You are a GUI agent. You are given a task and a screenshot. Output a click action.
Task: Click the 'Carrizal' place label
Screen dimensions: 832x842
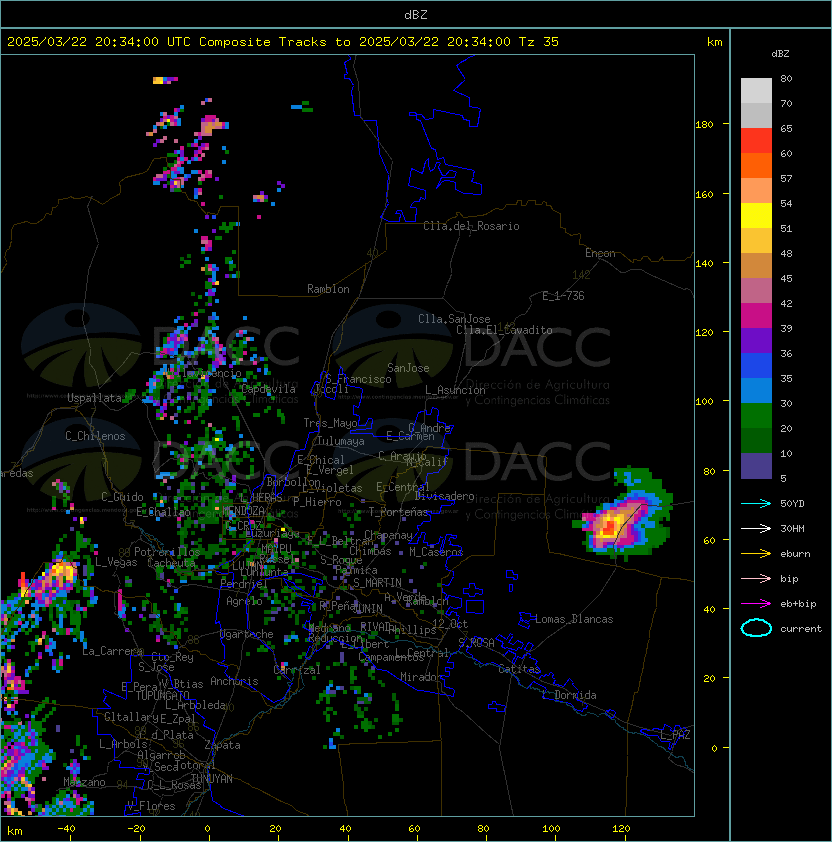click(297, 670)
